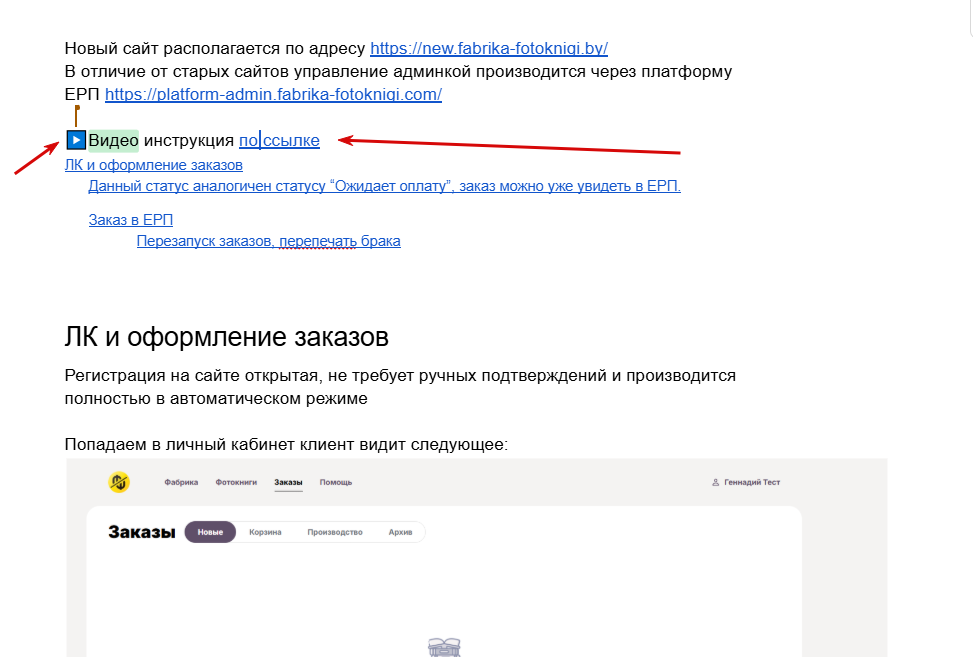Image resolution: width=973 pixels, height=657 pixels.
Task: Click the yellow logo in embedded screenshot
Action: pos(119,481)
